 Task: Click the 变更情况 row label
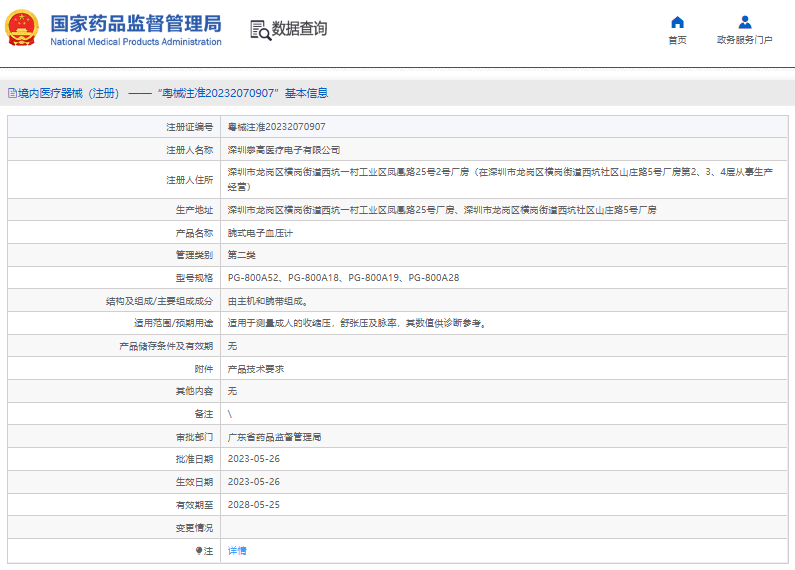194,528
